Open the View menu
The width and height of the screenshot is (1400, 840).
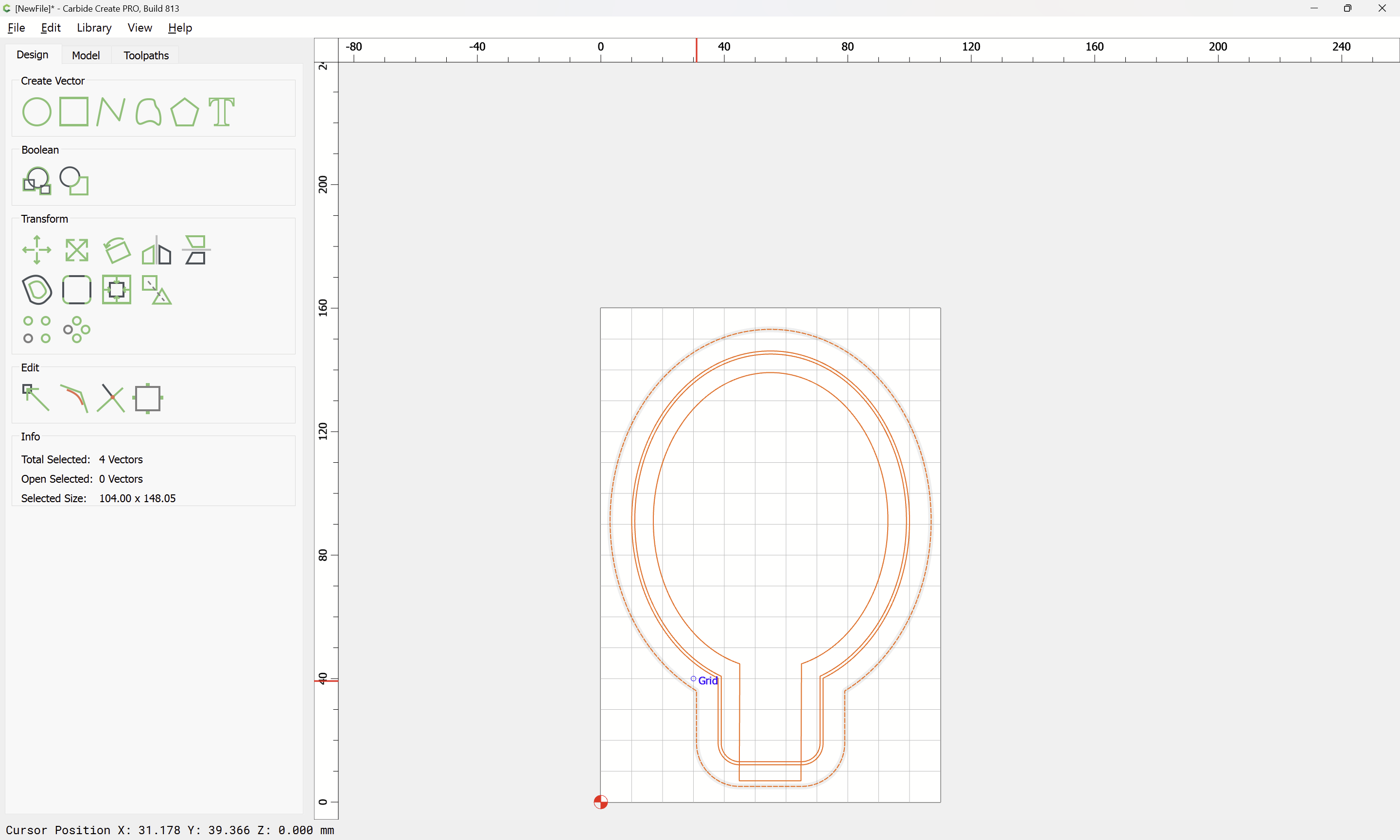(140, 27)
